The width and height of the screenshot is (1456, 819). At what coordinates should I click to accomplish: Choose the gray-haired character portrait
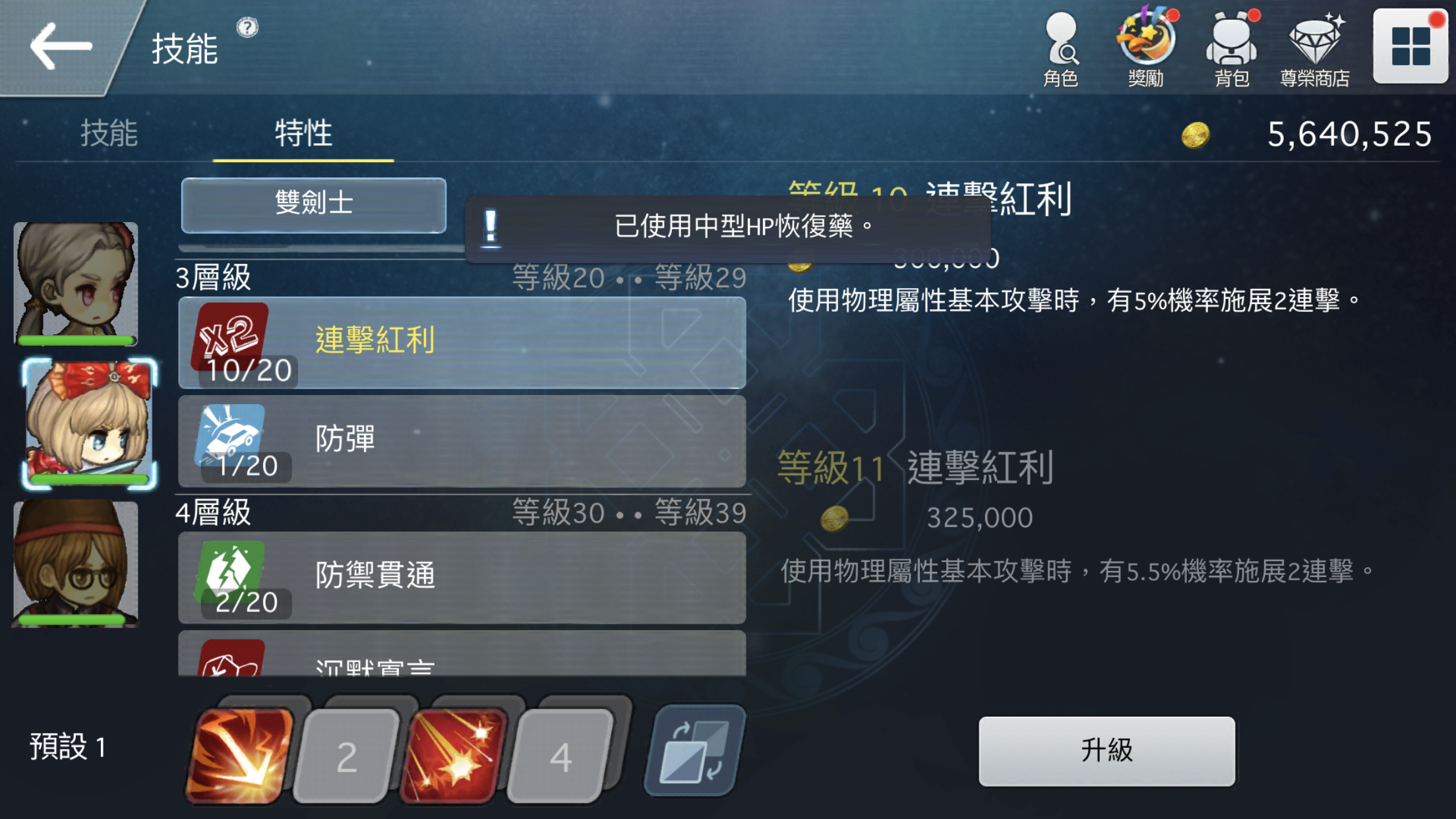point(76,284)
